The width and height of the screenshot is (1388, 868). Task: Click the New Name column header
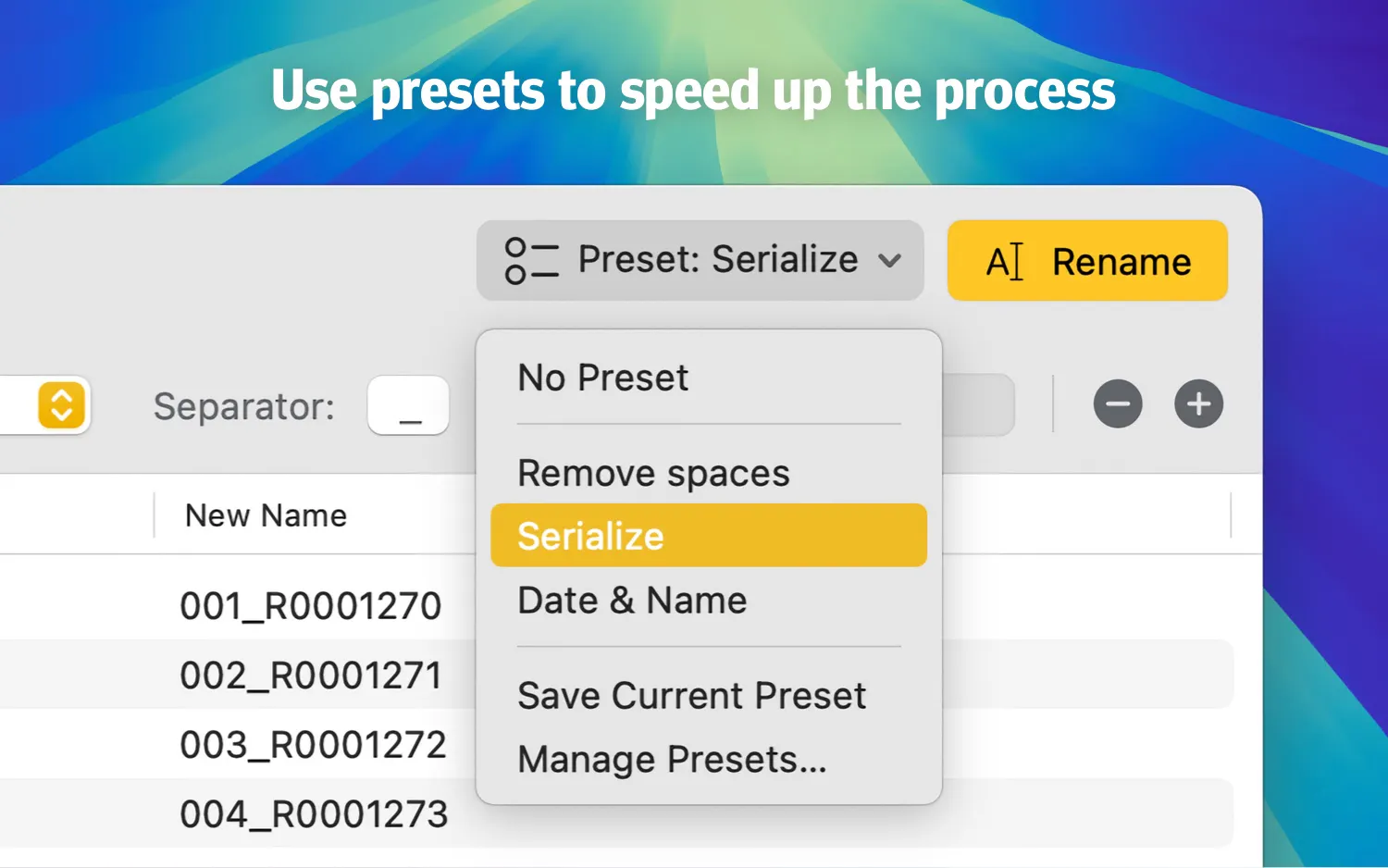click(266, 515)
